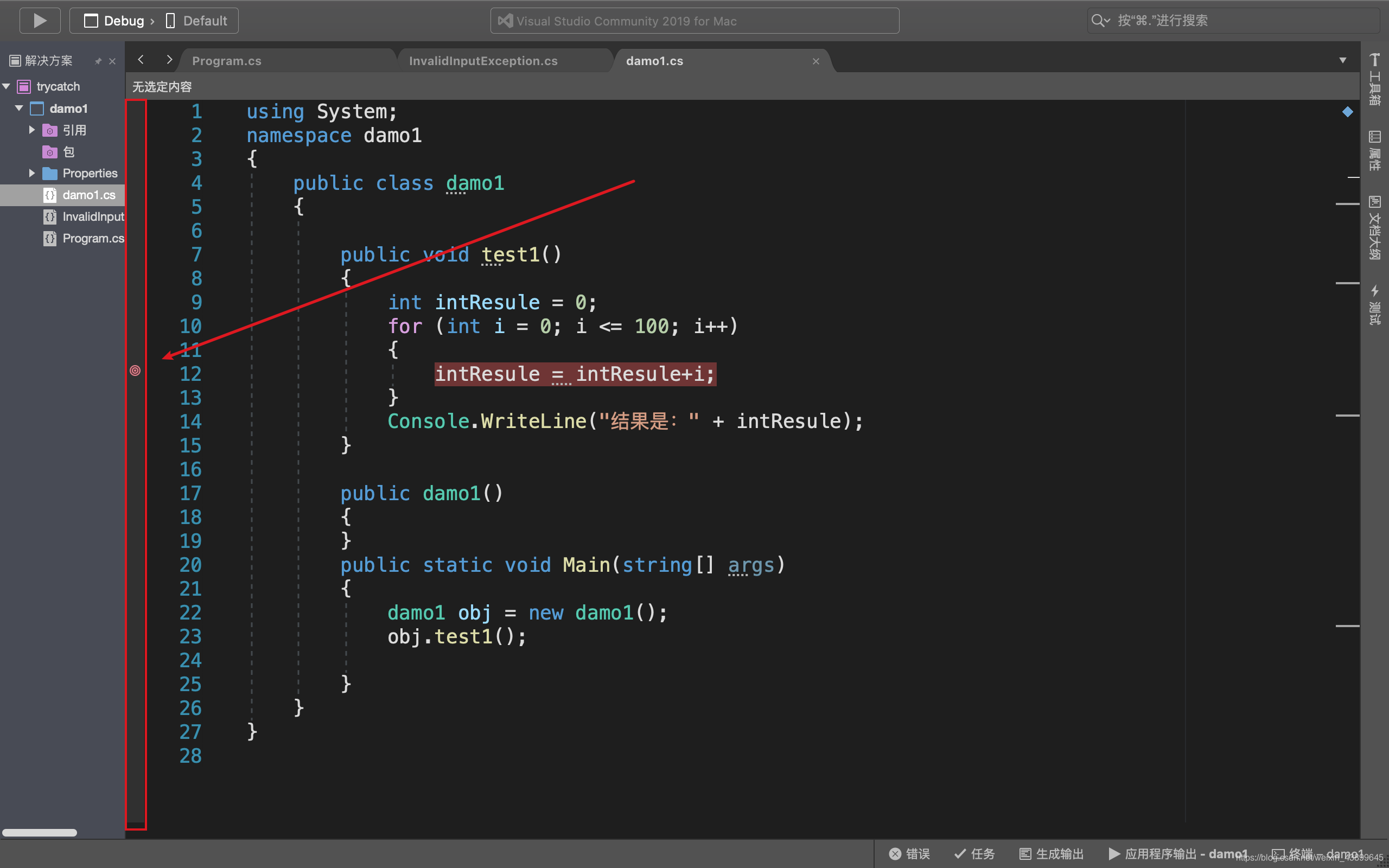Screen dimensions: 1389x868
Task: Click the pin icon in solution pad
Action: tap(98, 61)
